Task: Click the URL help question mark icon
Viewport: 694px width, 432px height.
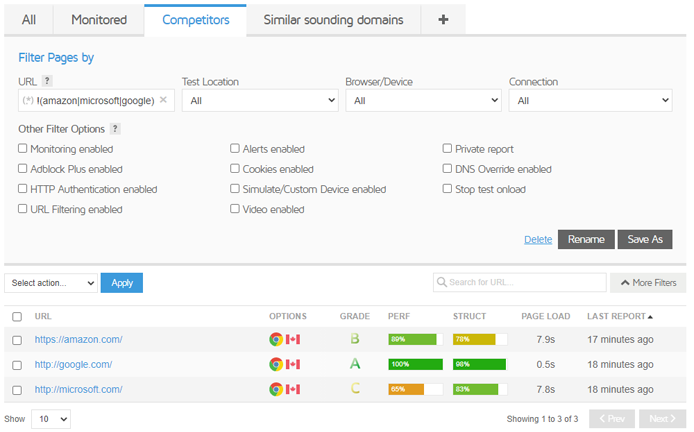Action: tap(47, 81)
